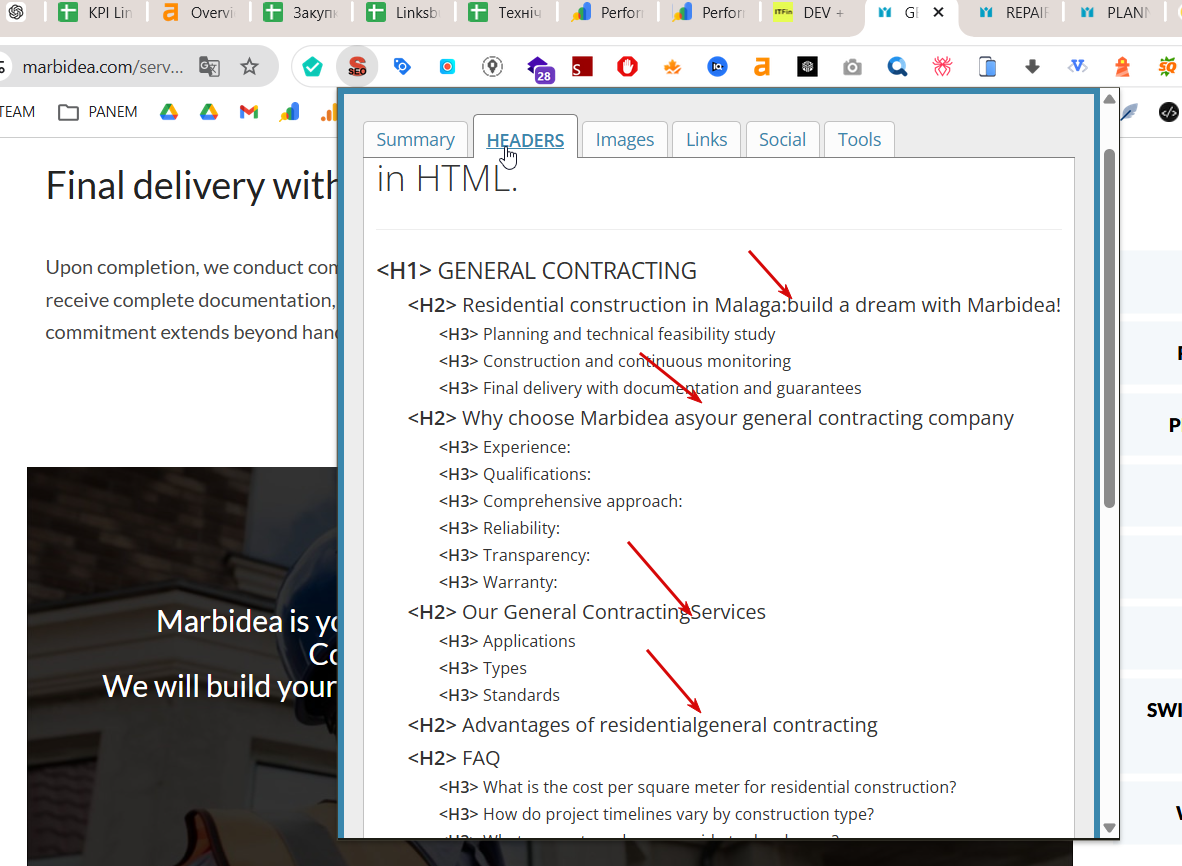
Task: Open the location pin extension
Action: click(x=492, y=67)
